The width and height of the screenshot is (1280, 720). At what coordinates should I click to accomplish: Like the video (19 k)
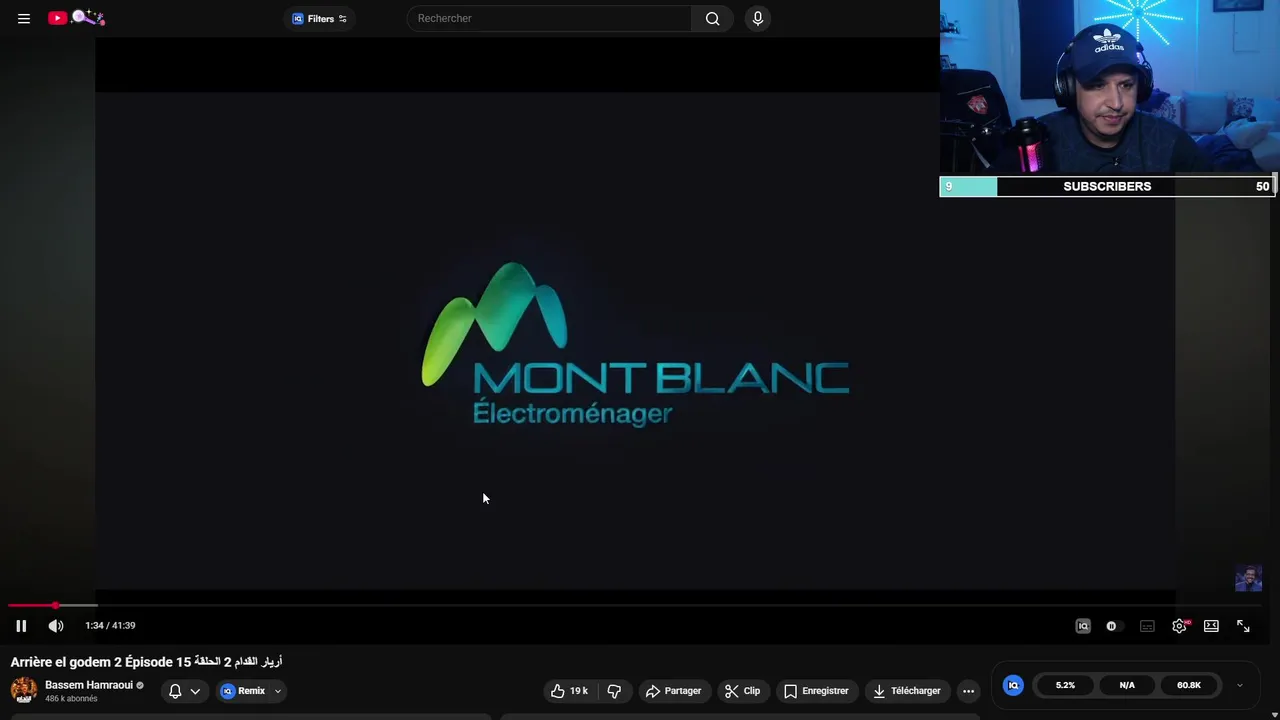569,691
